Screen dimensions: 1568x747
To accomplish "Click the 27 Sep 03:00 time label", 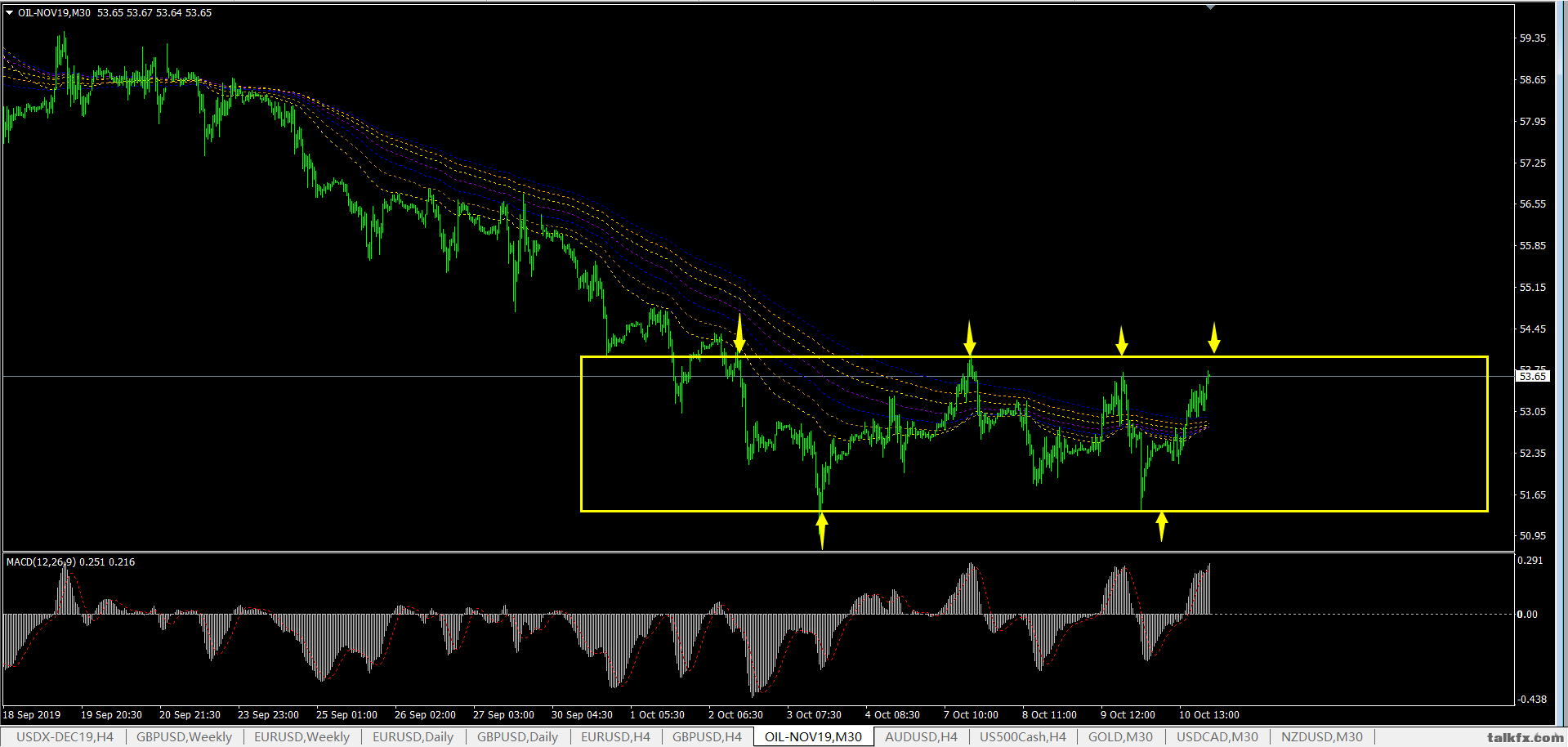I will [x=503, y=715].
